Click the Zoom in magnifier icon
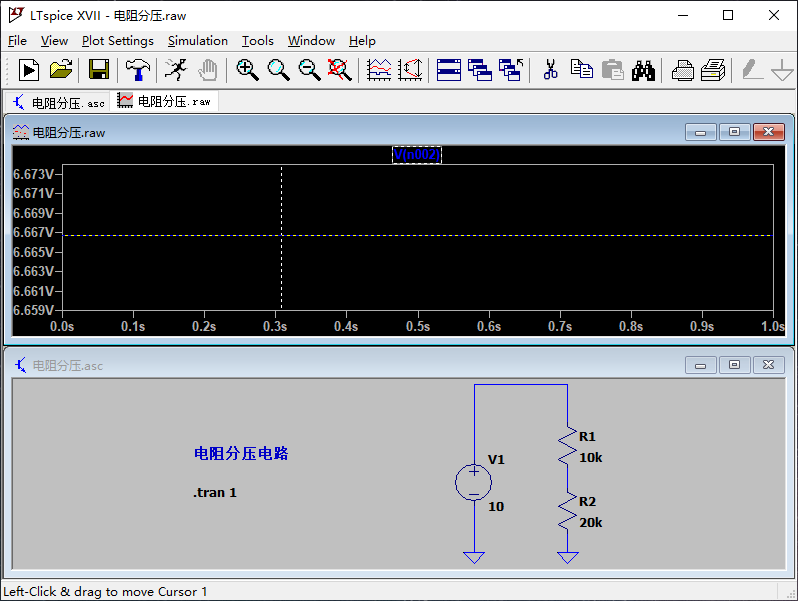The image size is (798, 601). [x=247, y=70]
